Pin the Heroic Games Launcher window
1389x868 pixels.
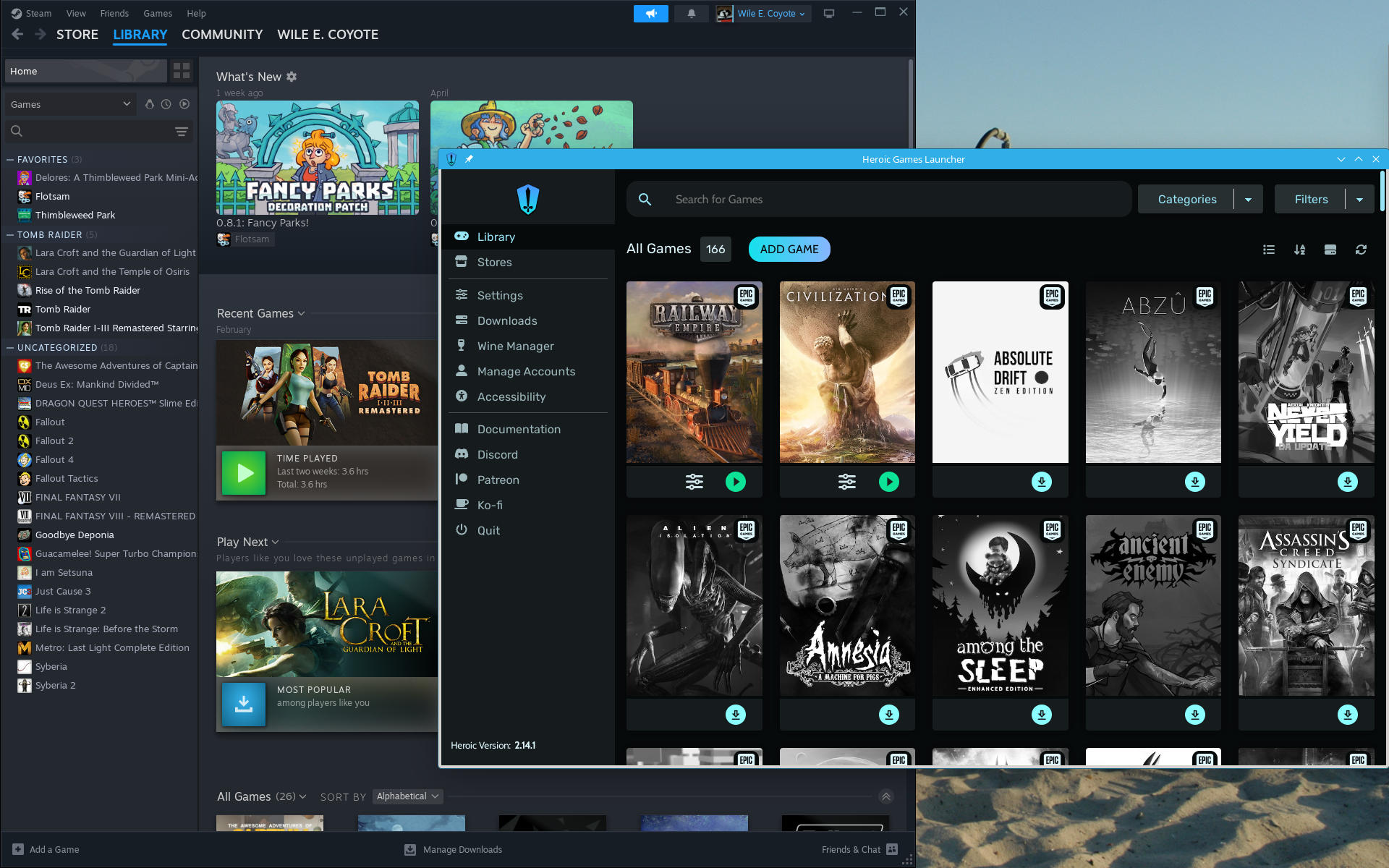click(x=469, y=159)
